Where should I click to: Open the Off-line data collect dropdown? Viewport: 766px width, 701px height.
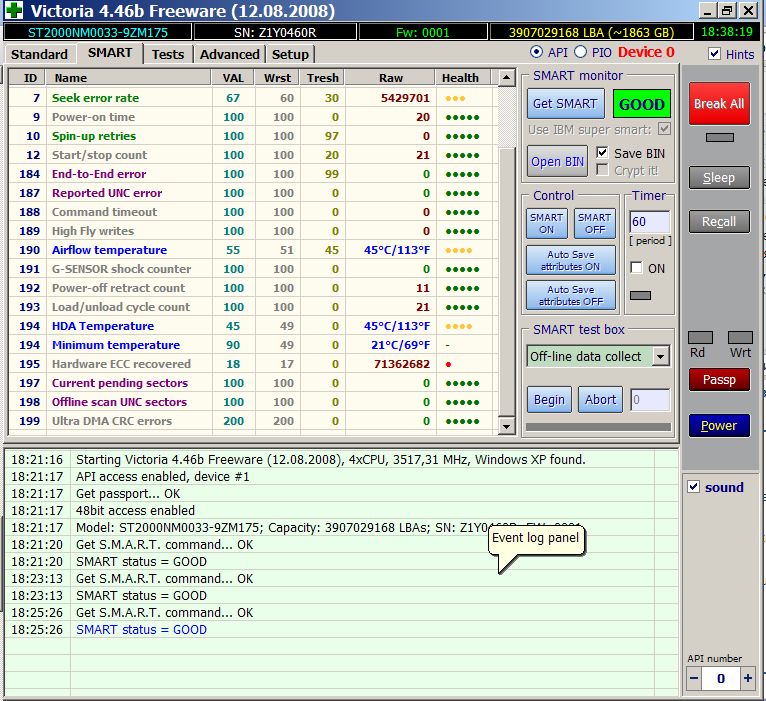660,357
